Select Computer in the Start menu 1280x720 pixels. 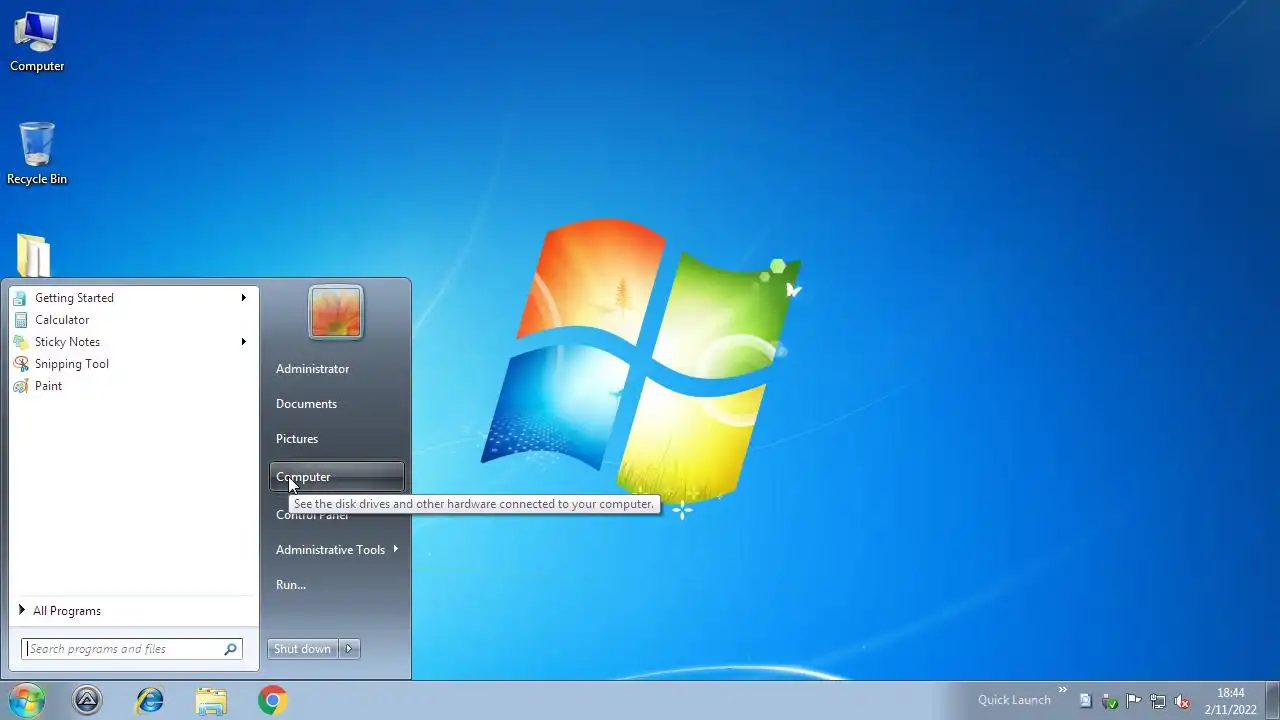337,477
